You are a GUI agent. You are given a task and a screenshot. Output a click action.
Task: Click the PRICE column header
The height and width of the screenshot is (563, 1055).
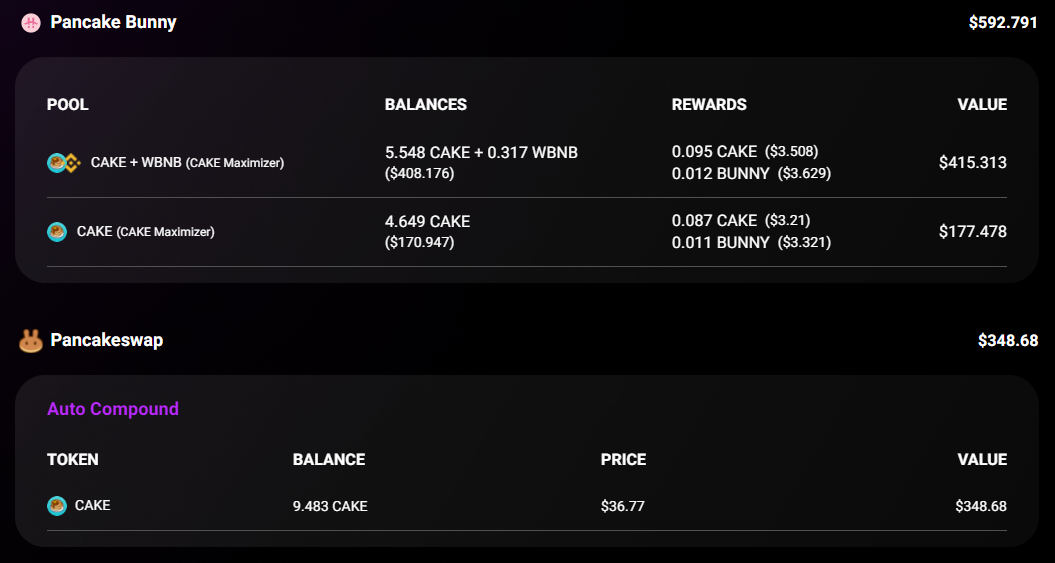pos(623,460)
